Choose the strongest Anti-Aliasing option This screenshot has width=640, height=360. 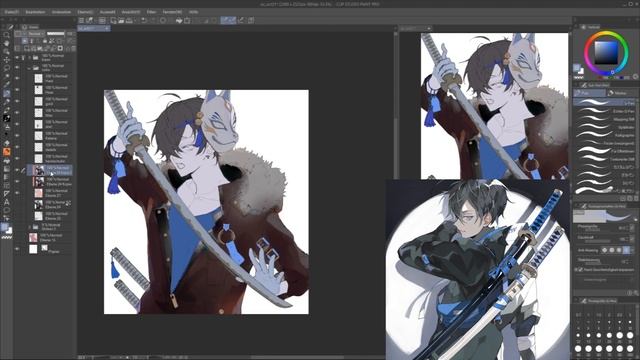(626, 250)
